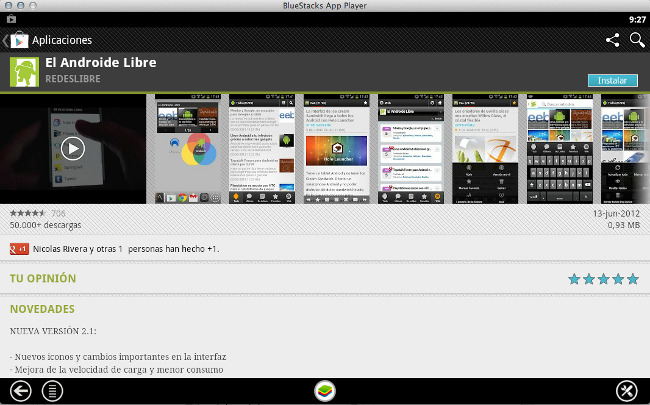Screen dimensions: 650x405
Task: Rate the app three stars
Action: (x=603, y=279)
